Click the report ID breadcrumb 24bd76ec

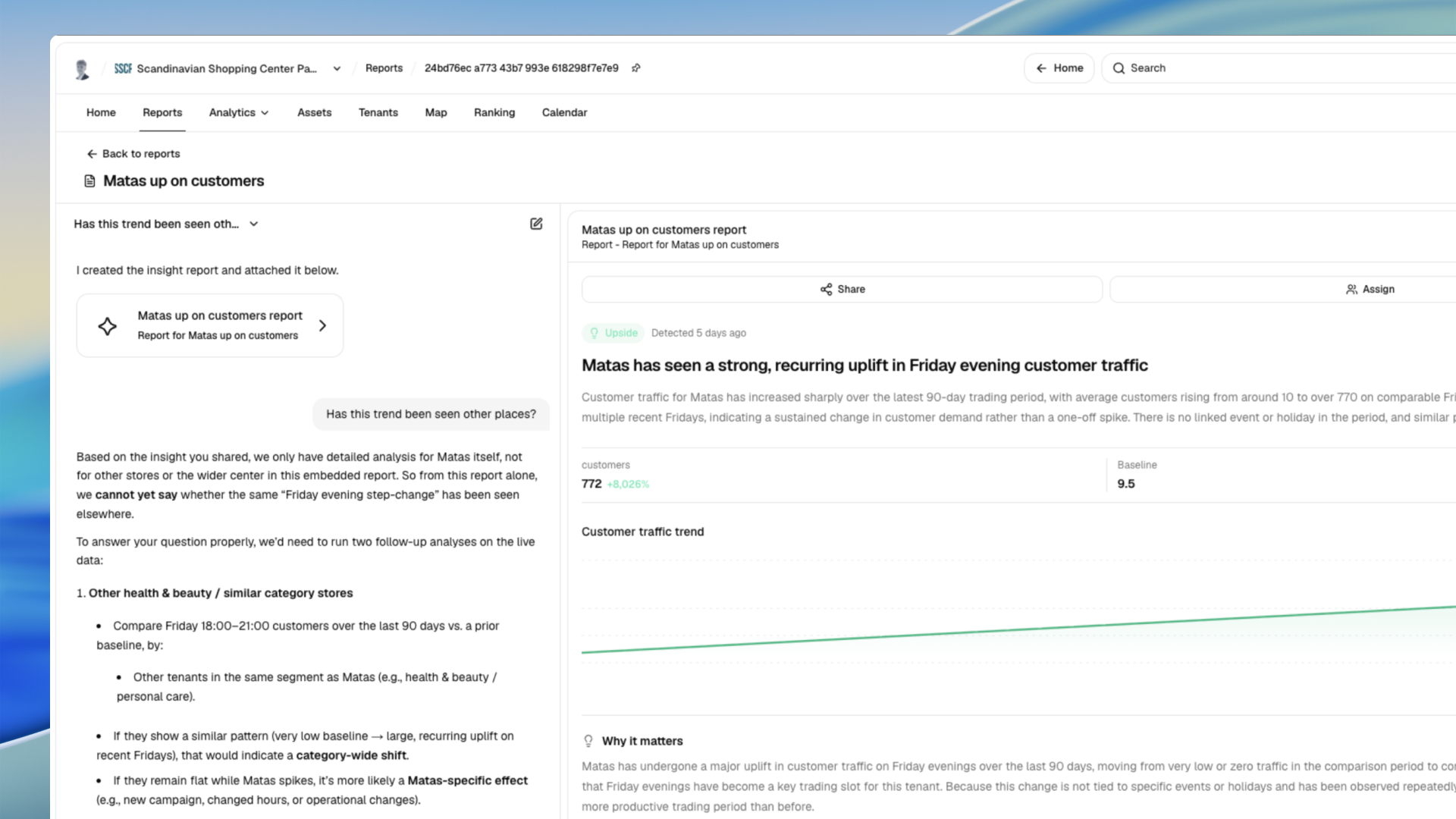pos(521,68)
